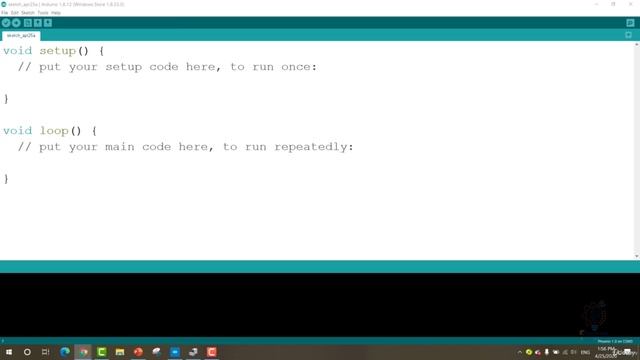640x360 pixels.
Task: Click the pink-red tray icon
Action: (x=538, y=352)
